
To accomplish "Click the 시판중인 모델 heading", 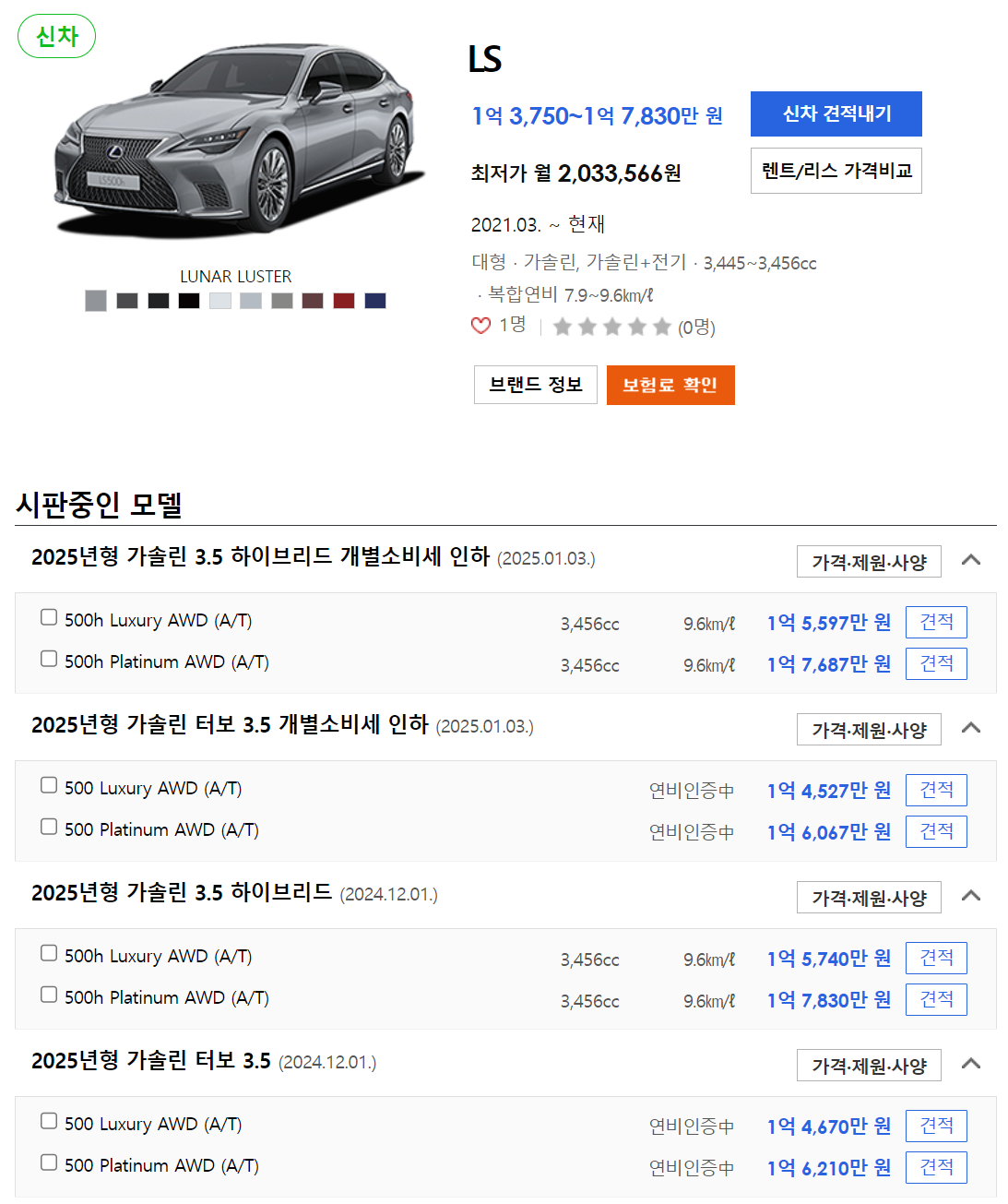I will (99, 505).
